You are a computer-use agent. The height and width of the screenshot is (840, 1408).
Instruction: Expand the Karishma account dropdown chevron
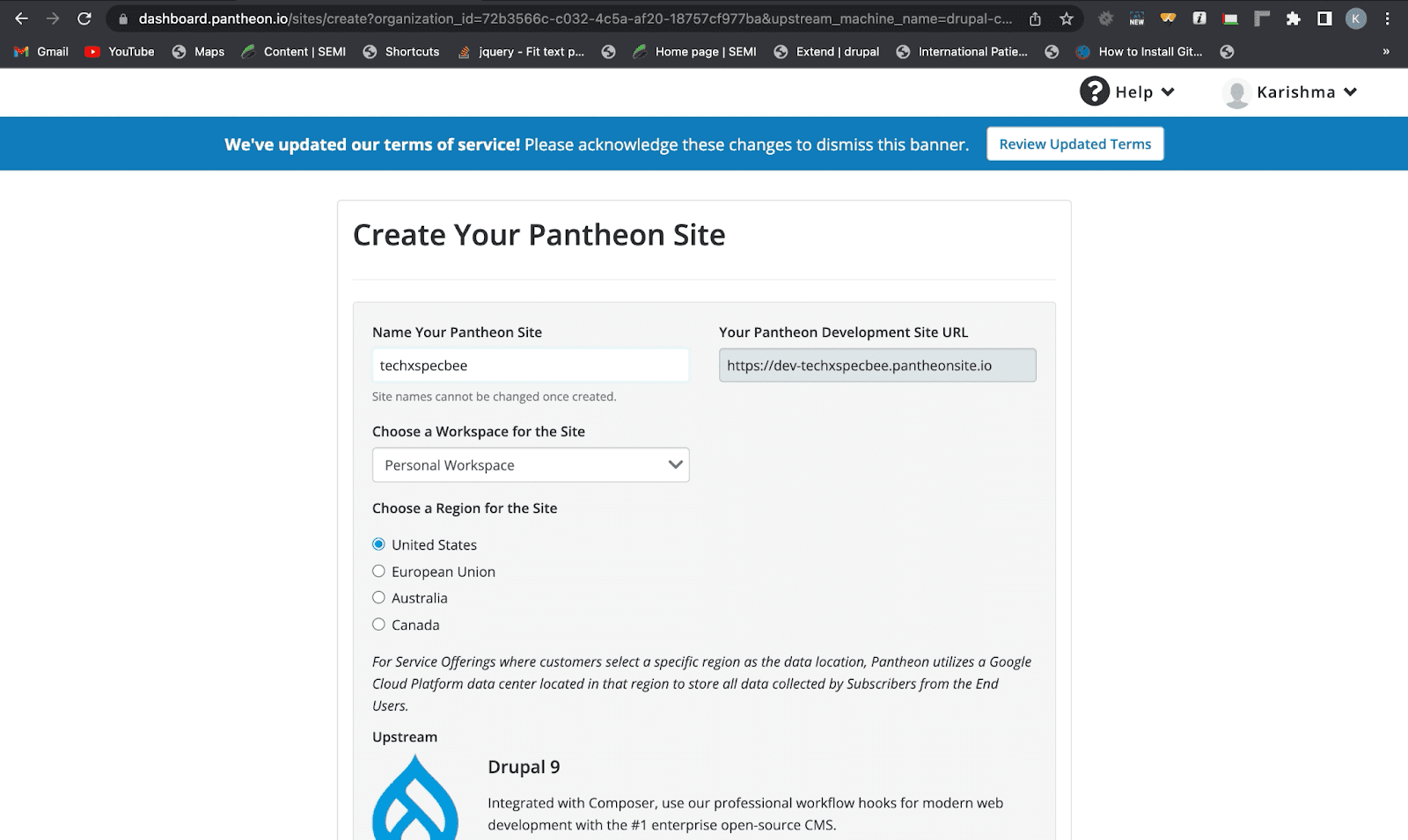pos(1351,91)
